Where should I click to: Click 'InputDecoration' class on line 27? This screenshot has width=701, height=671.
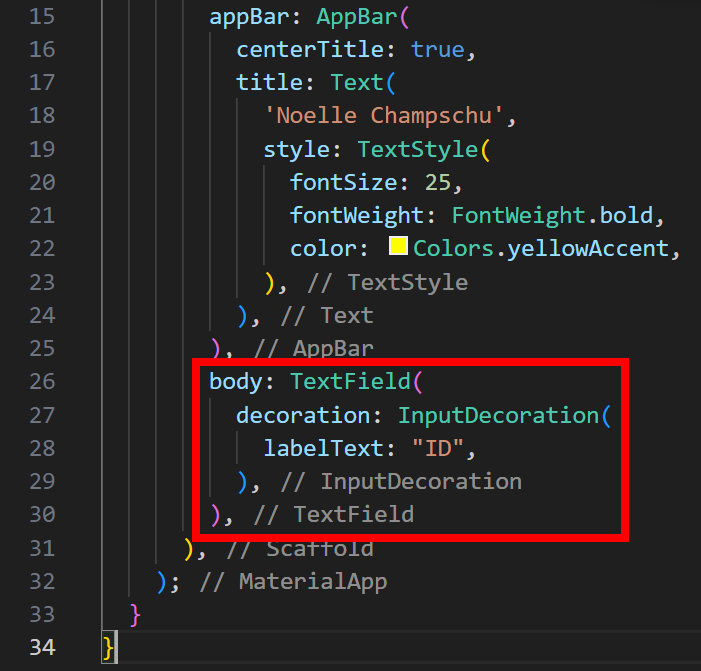click(498, 416)
